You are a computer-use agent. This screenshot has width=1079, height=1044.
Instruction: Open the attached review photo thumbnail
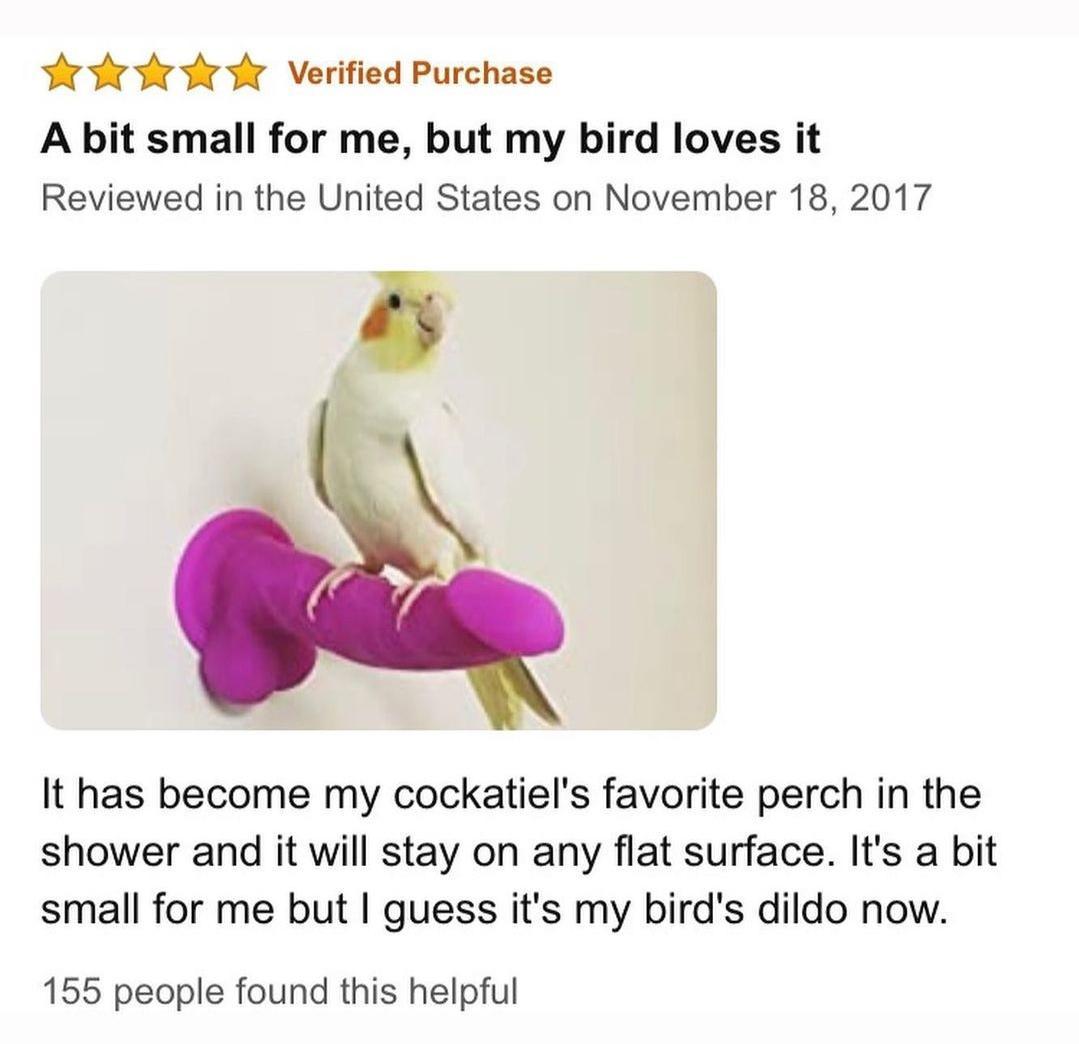pyautogui.click(x=378, y=500)
